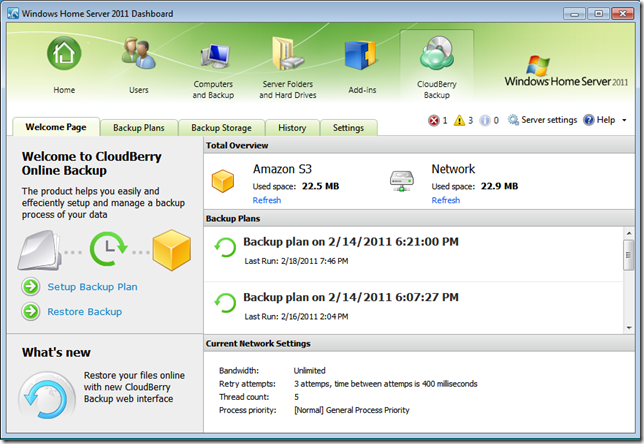Viewport: 644px width, 444px height.
Task: Click the red error alerts icon
Action: tap(433, 120)
